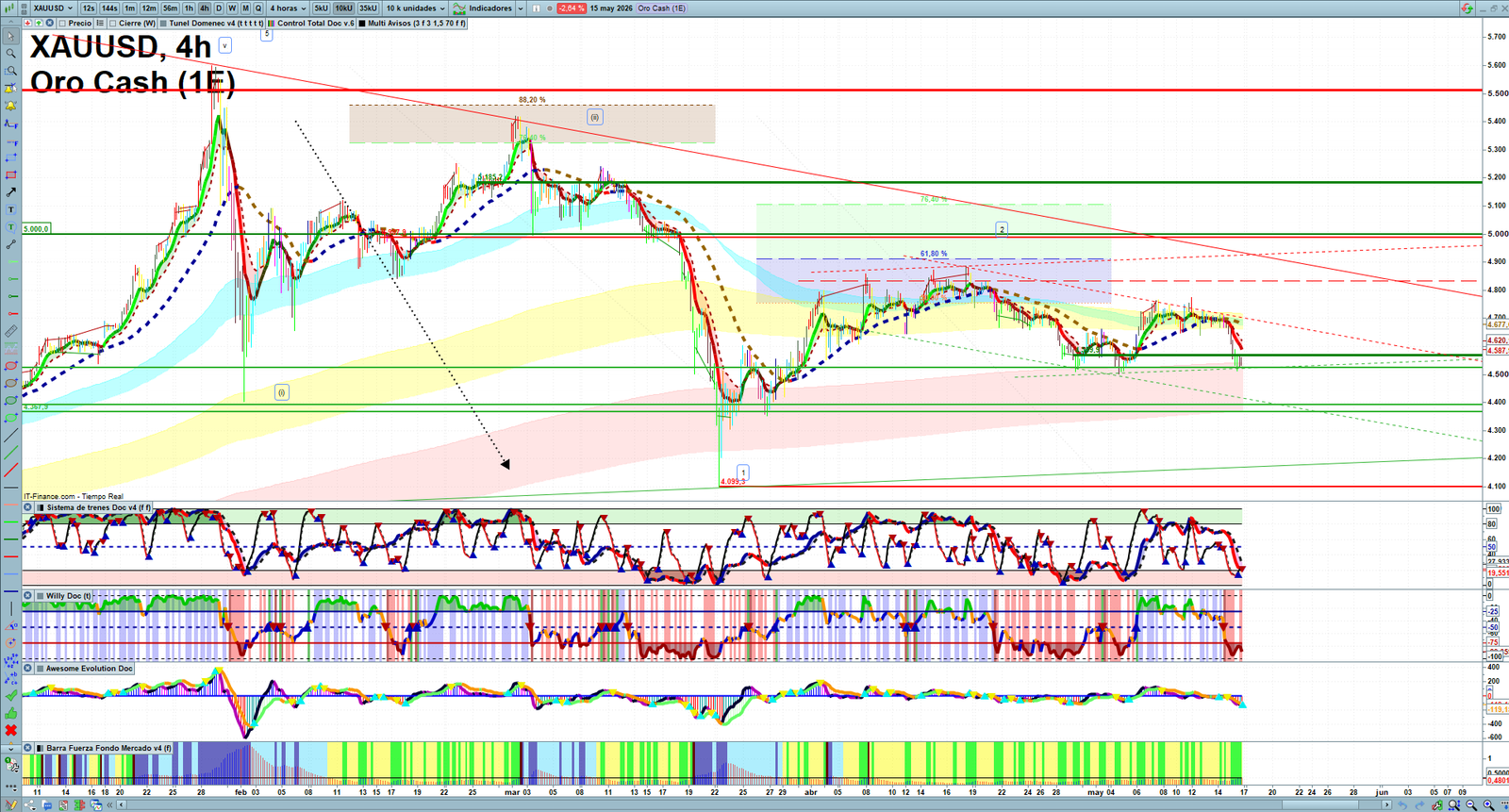This screenshot has width=1509, height=812.
Task: Click the 10kU units button
Action: tap(343, 8)
